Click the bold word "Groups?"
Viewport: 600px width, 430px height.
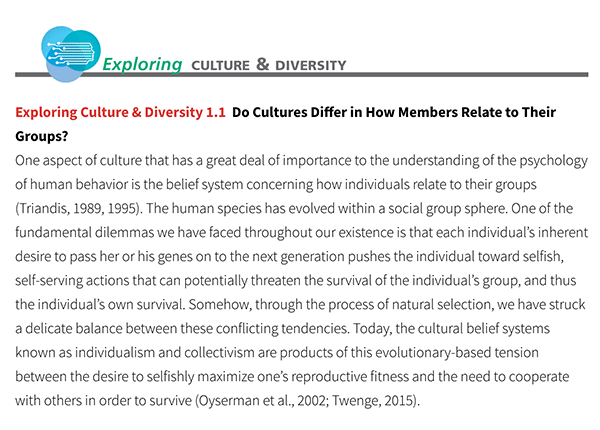[42, 136]
